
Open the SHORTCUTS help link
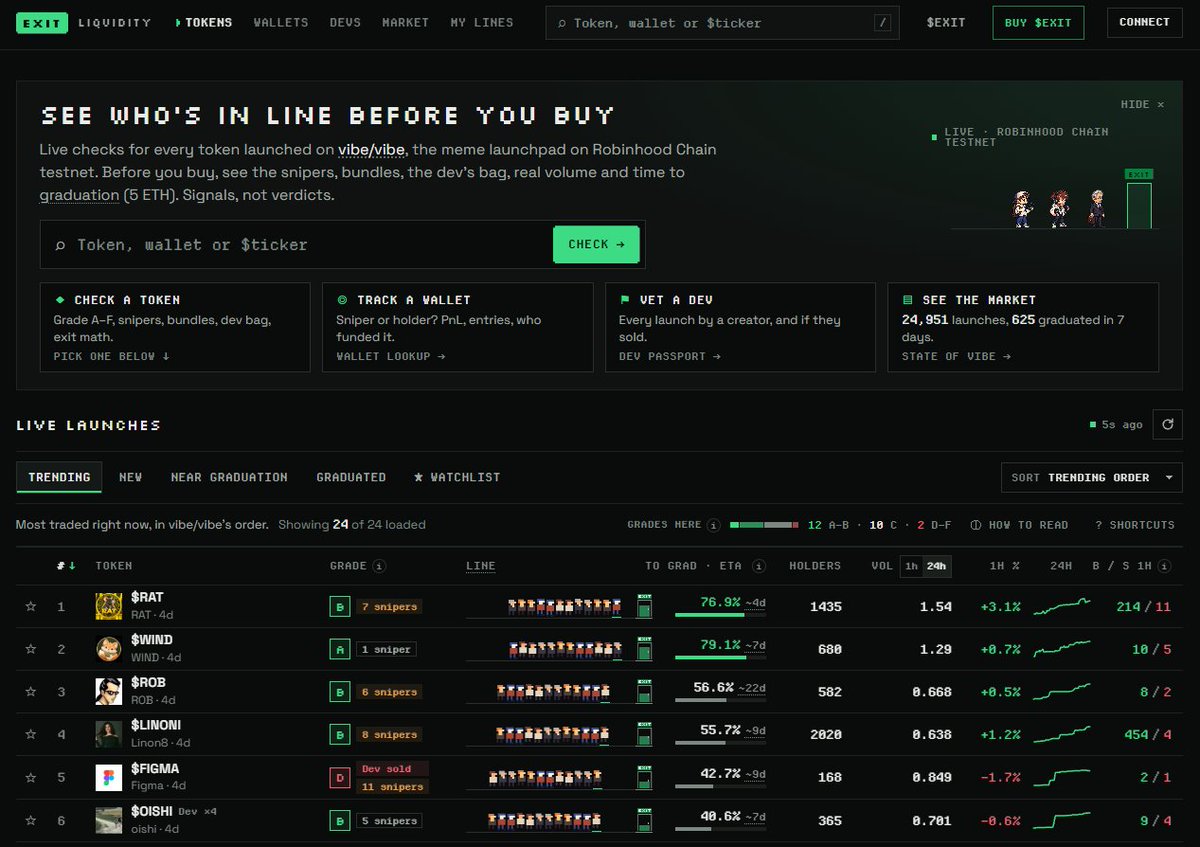click(x=1135, y=525)
